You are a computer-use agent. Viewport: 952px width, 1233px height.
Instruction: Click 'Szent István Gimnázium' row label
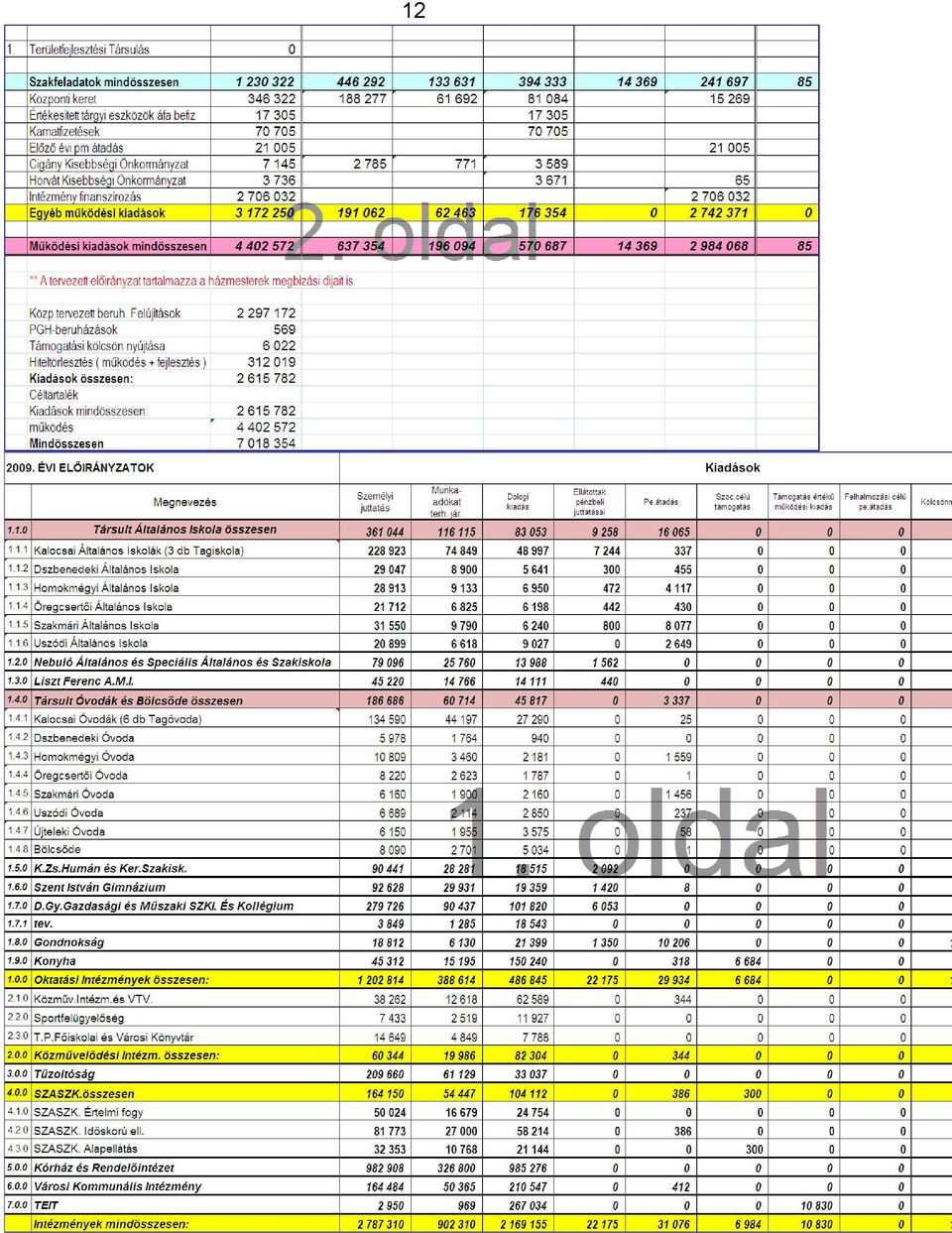click(x=99, y=888)
